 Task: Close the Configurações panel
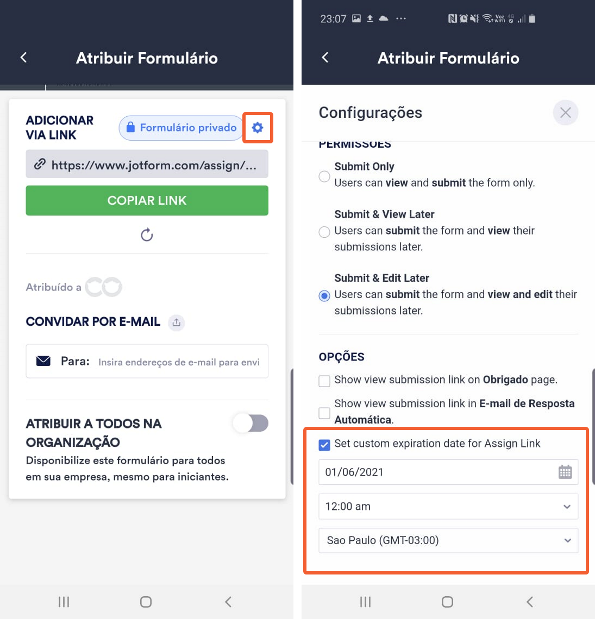(565, 113)
